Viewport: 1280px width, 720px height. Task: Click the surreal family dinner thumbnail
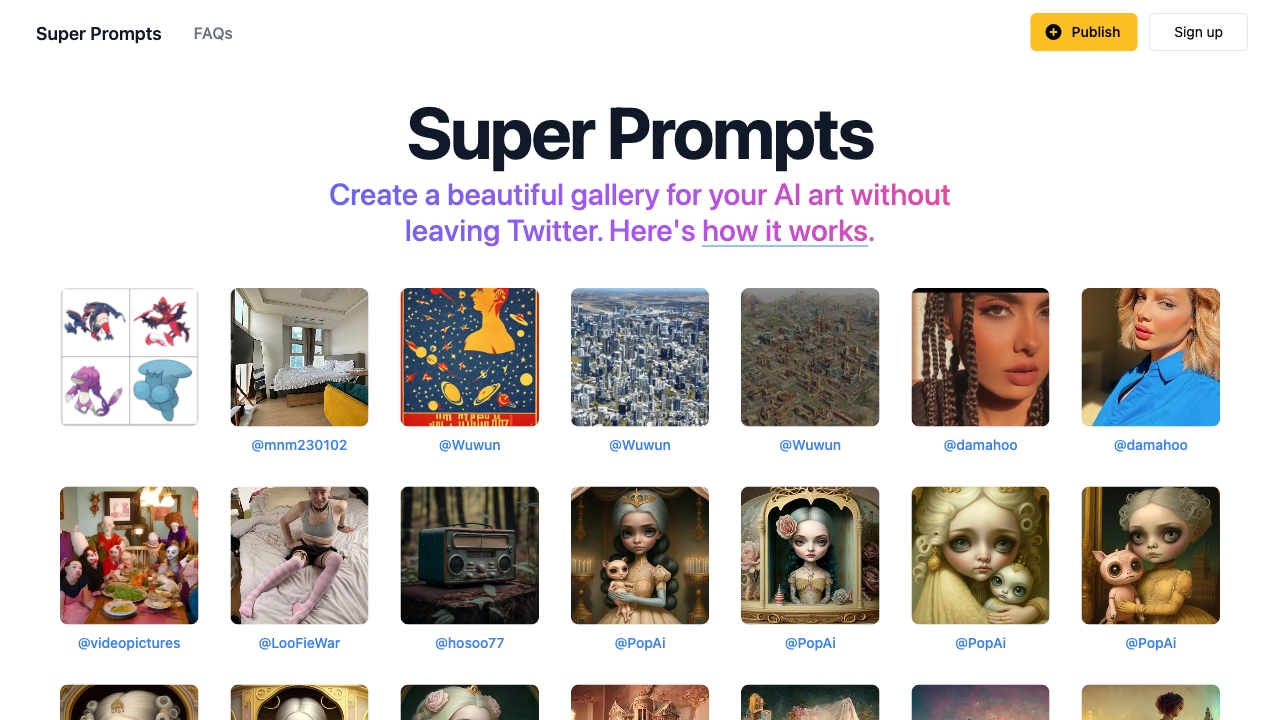(128, 555)
